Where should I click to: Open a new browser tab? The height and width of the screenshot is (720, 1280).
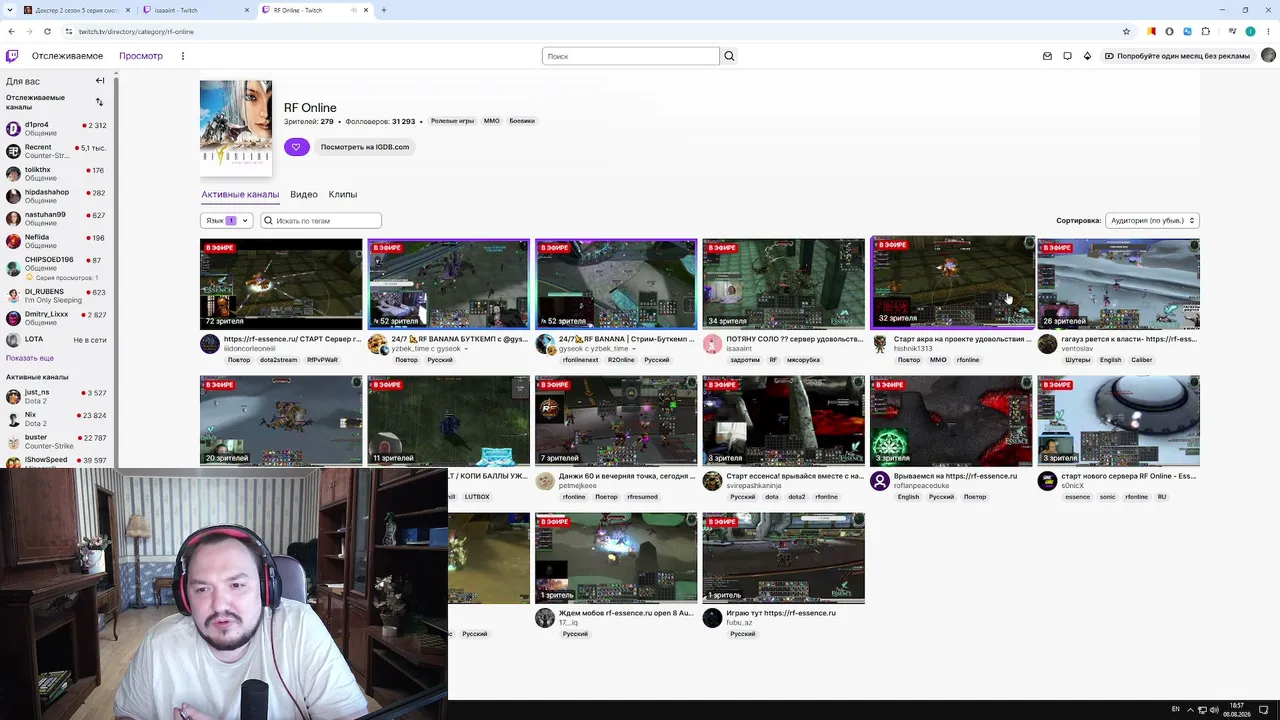pyautogui.click(x=384, y=10)
